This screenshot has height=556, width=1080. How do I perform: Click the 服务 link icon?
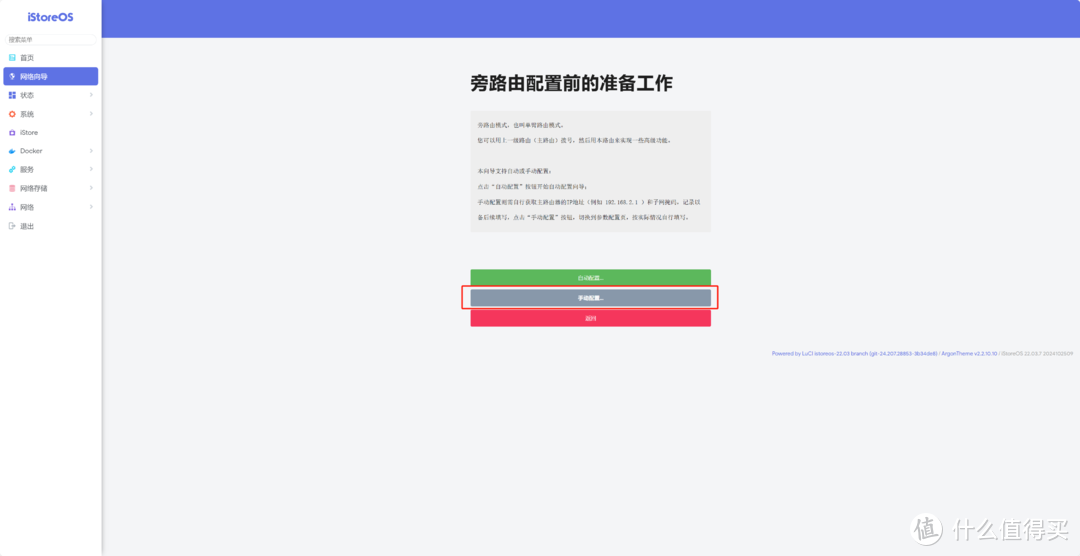point(12,170)
